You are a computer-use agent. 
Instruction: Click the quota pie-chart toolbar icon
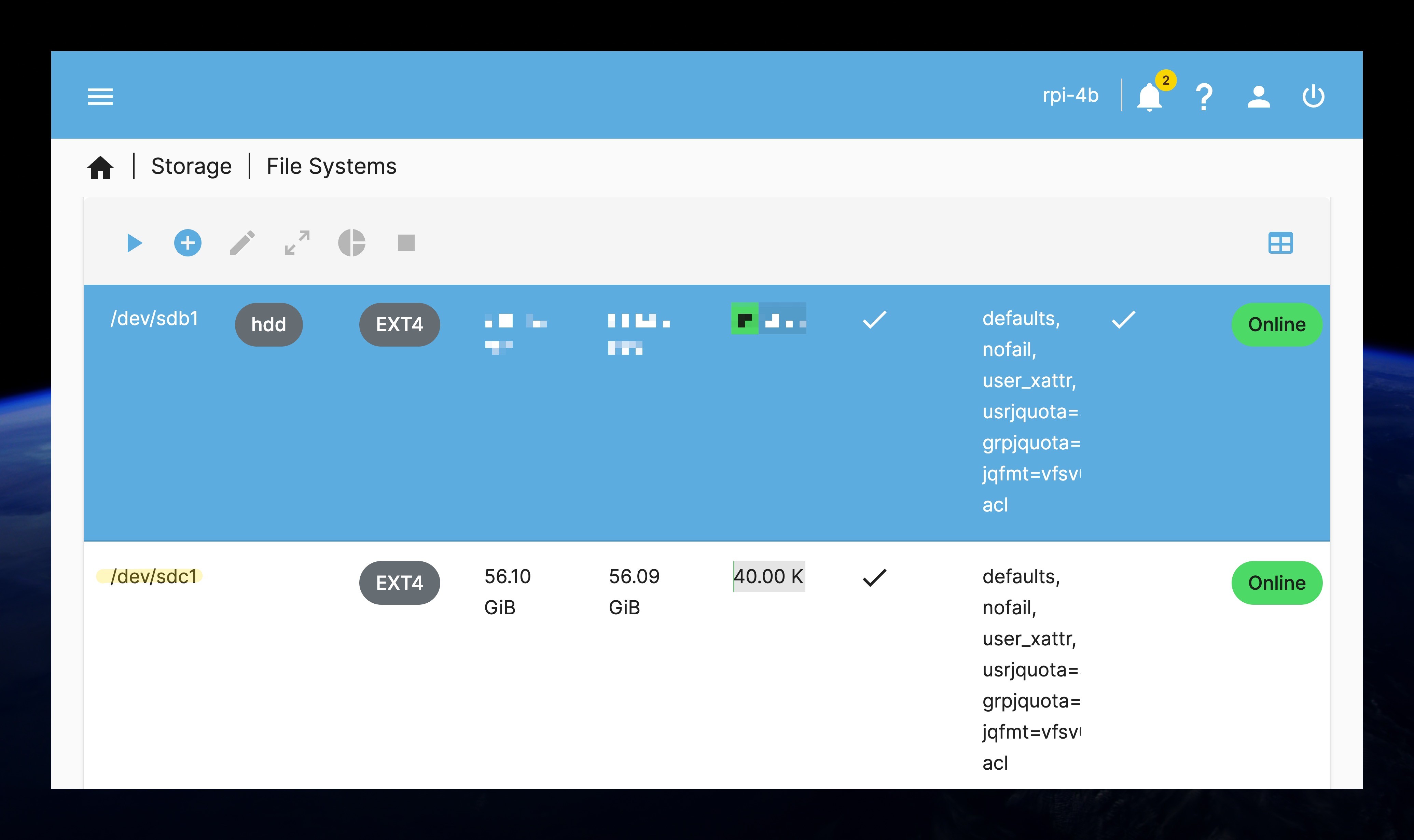click(351, 243)
